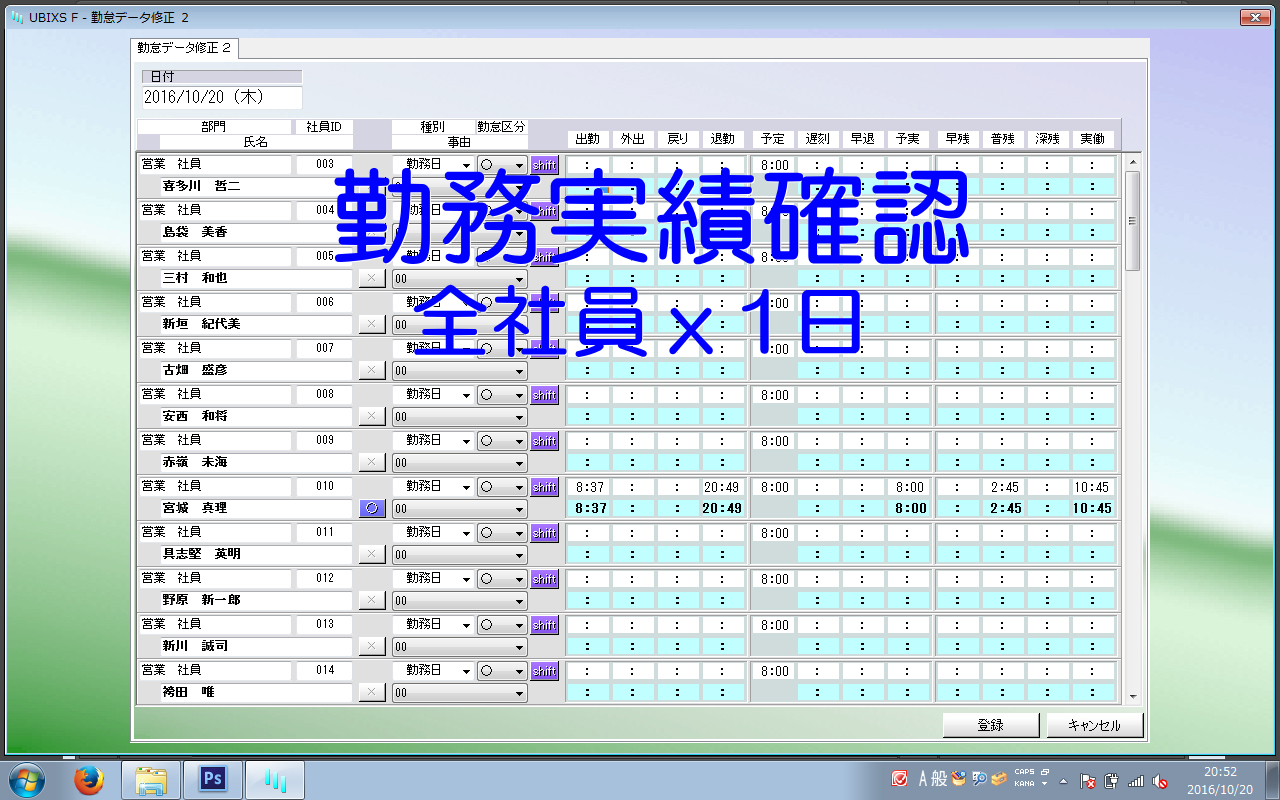The image size is (1280, 800).
Task: Click the shift button for employee 008
Action: pyautogui.click(x=544, y=395)
